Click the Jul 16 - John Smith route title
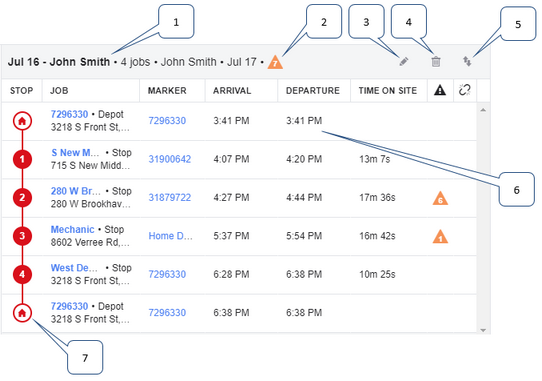The height and width of the screenshot is (381, 542). coord(59,62)
